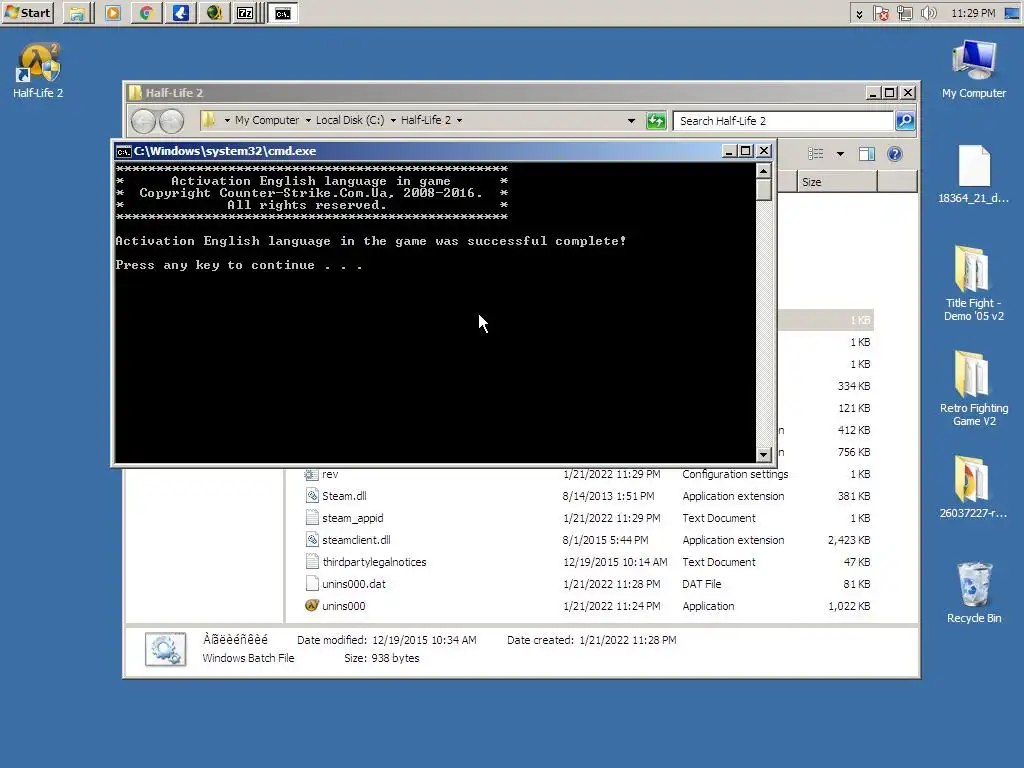Open the volume speaker tray icon

click(928, 14)
